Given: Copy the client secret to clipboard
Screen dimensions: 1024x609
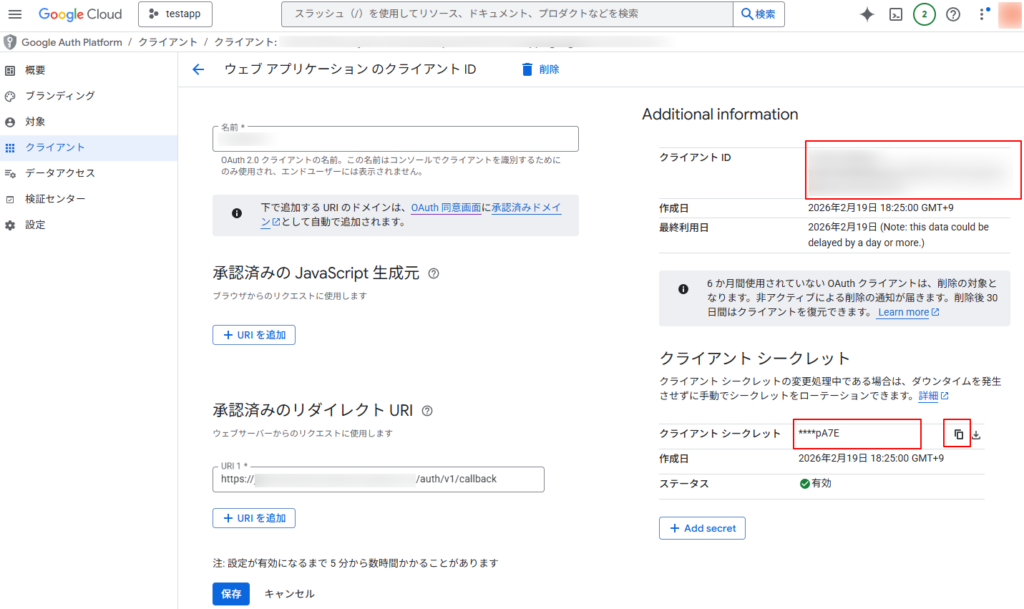Looking at the screenshot, I should pyautogui.click(x=958, y=434).
